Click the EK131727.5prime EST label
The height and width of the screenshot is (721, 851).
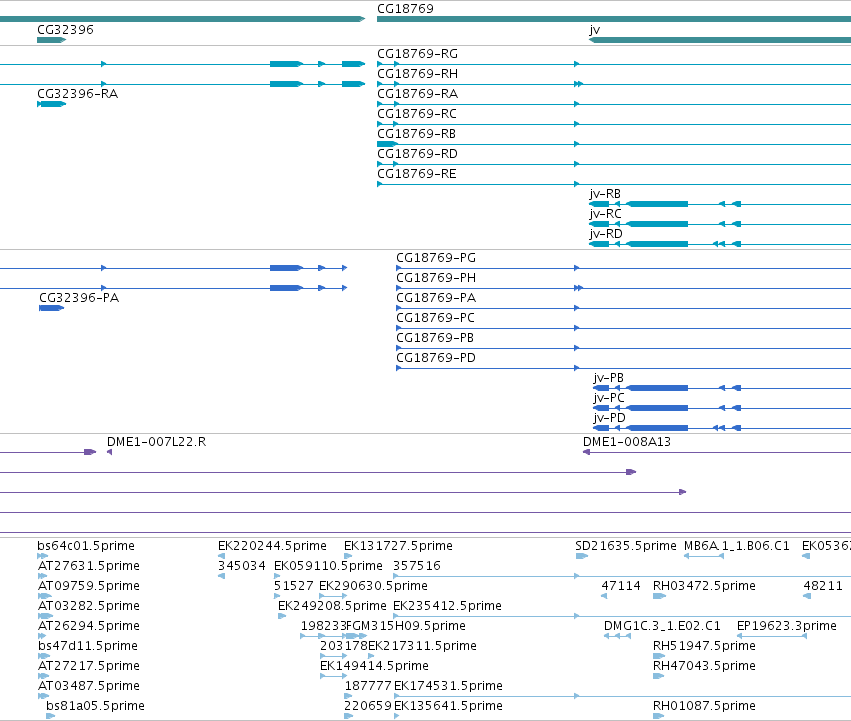(x=398, y=546)
